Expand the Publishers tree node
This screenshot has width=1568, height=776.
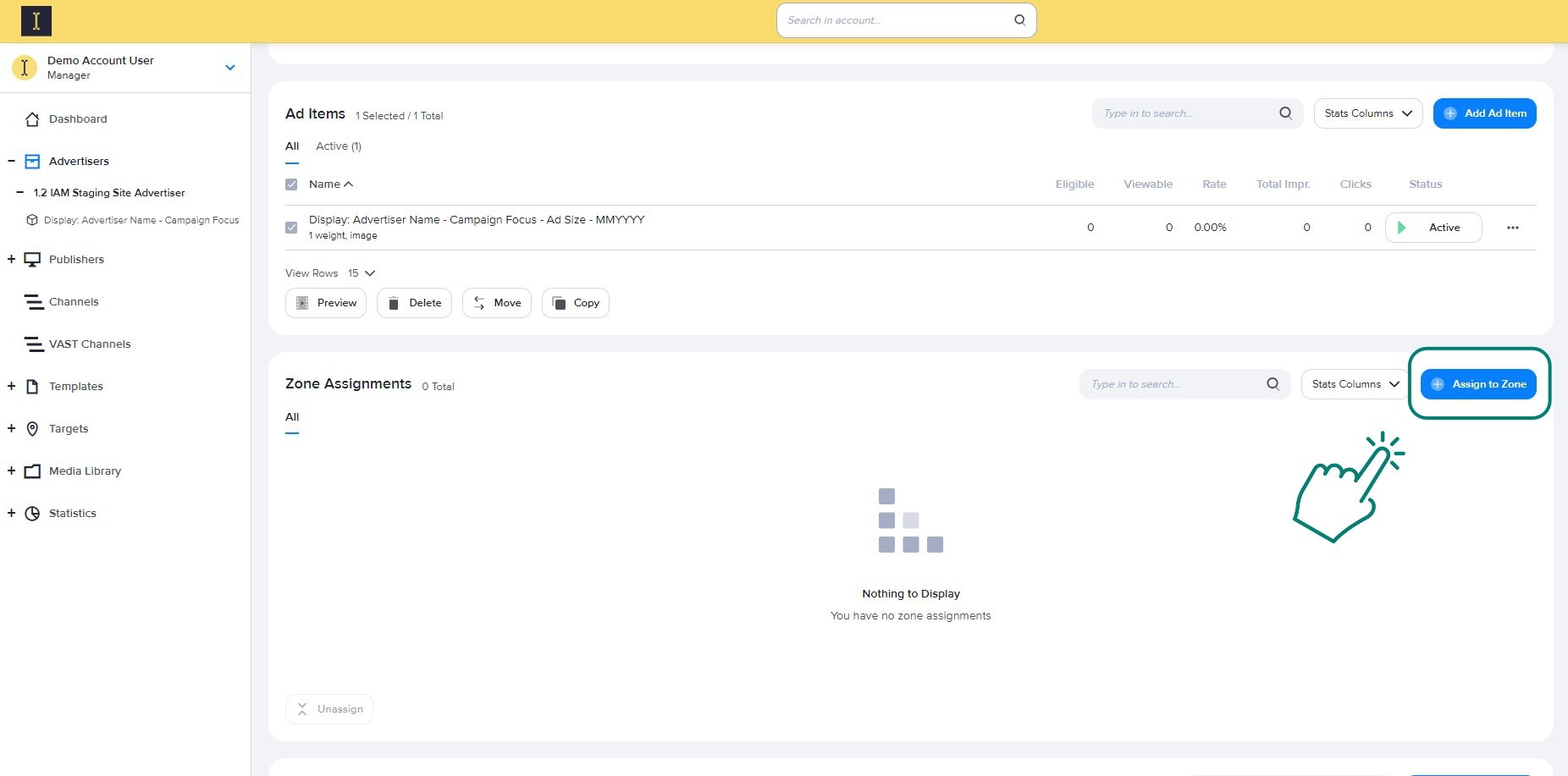pyautogui.click(x=11, y=260)
